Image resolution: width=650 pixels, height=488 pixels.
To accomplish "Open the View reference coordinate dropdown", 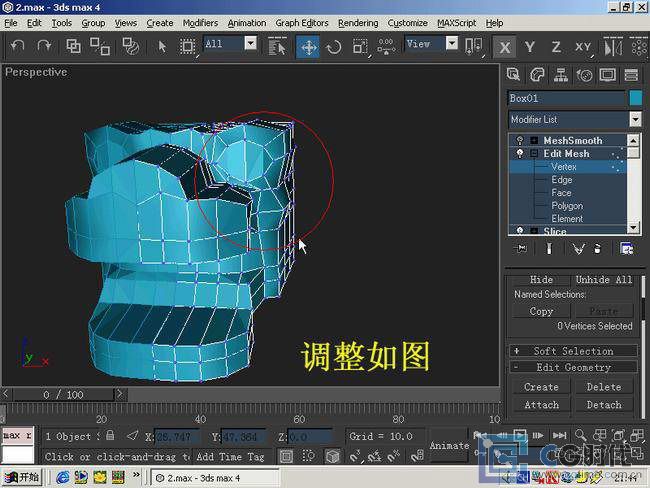I will pos(452,43).
